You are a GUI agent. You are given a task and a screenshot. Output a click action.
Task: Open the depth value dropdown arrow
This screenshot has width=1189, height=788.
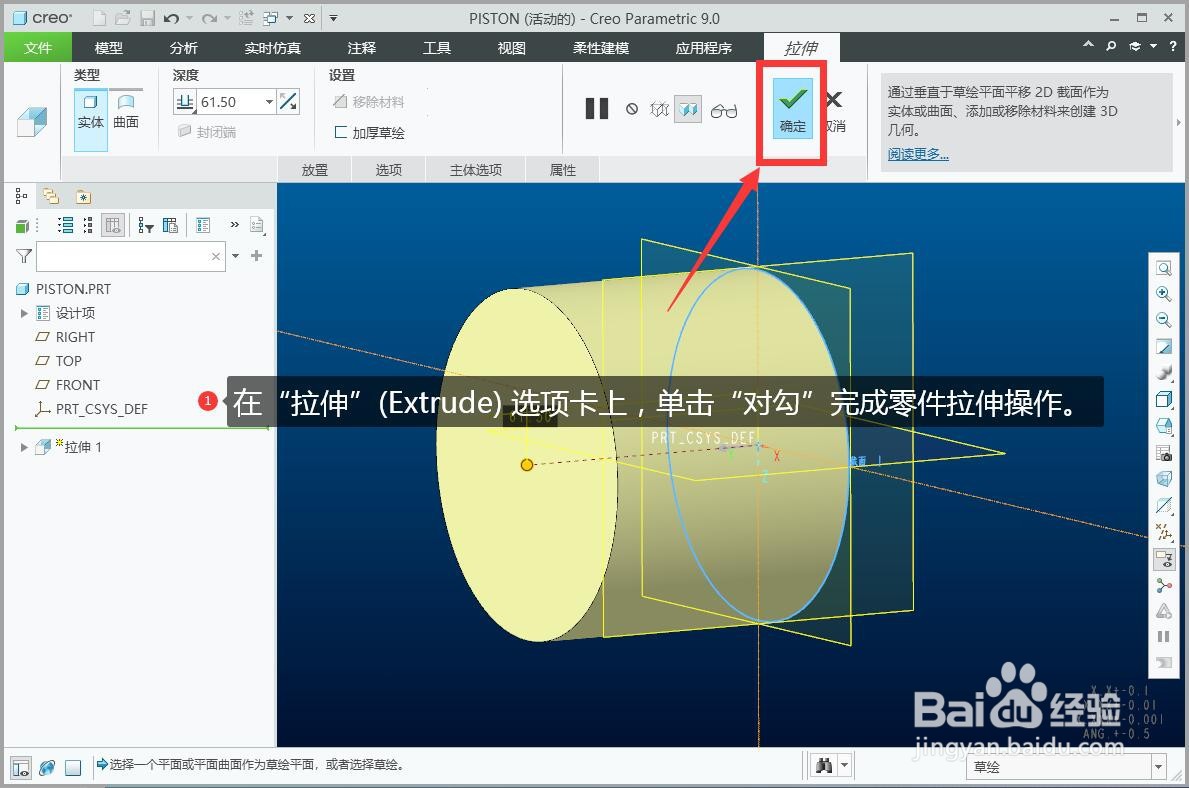[269, 102]
